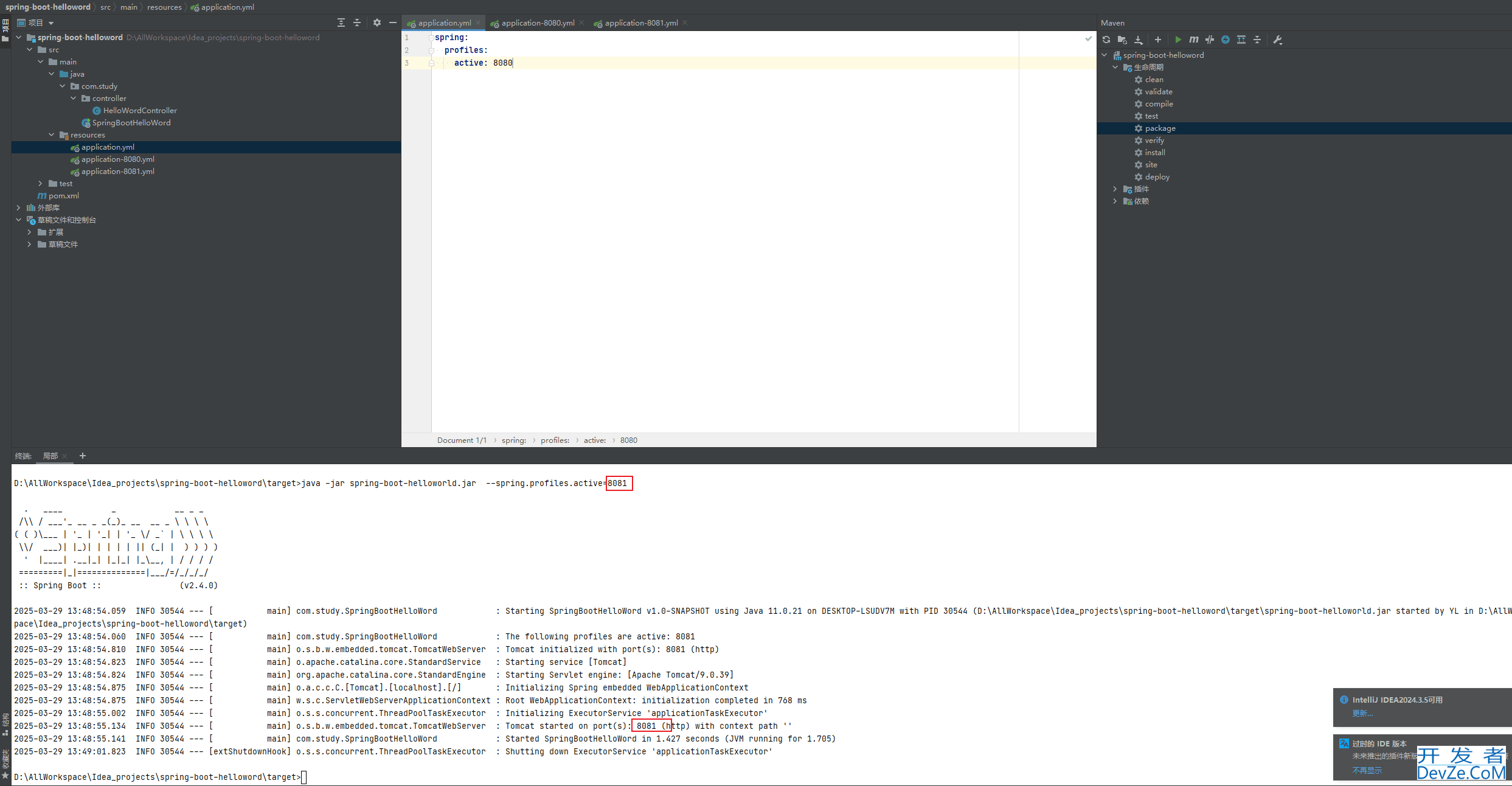Screen dimensions: 1512x786
Task: Click the inspection checkmark in editor corner
Action: click(x=1088, y=38)
